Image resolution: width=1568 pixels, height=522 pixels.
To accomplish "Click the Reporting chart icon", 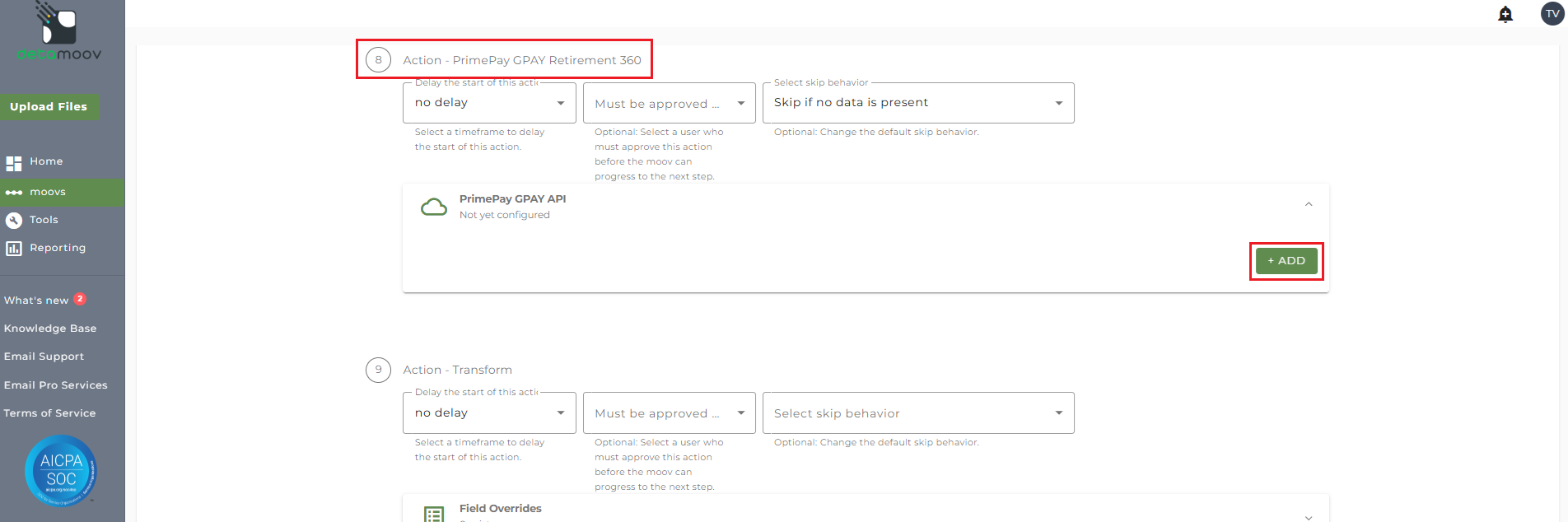I will pos(14,249).
